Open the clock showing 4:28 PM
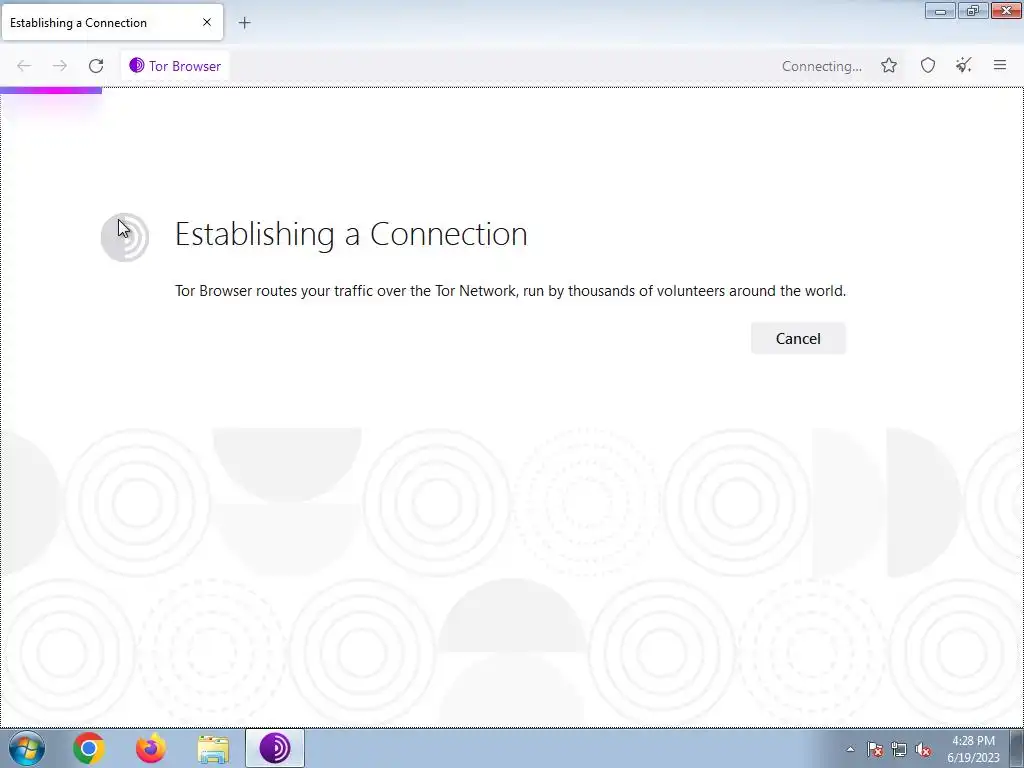Screen dimensions: 1024x768 [973, 749]
